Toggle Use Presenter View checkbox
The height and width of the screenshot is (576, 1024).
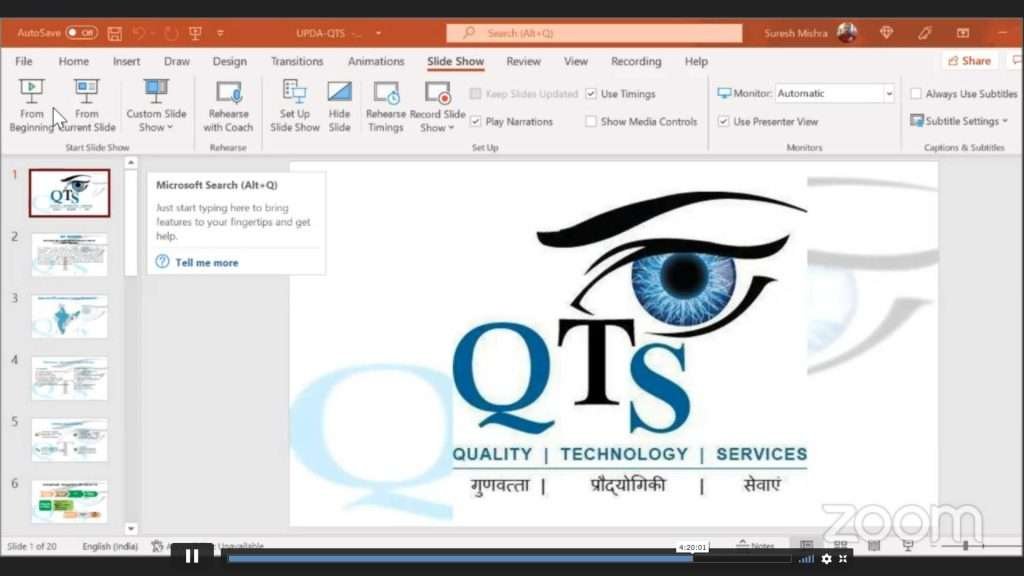pyautogui.click(x=724, y=121)
